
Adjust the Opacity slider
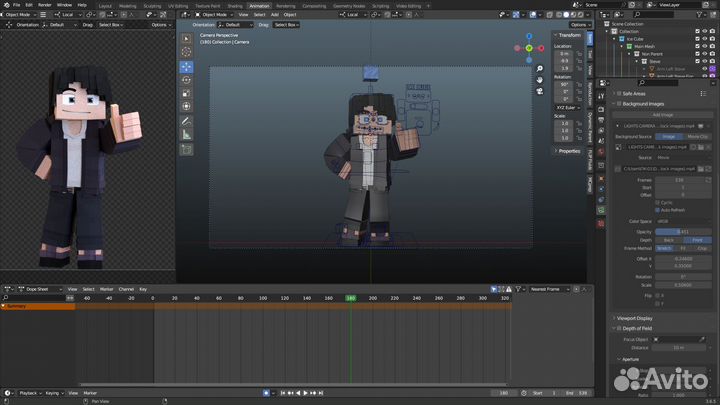click(x=683, y=232)
